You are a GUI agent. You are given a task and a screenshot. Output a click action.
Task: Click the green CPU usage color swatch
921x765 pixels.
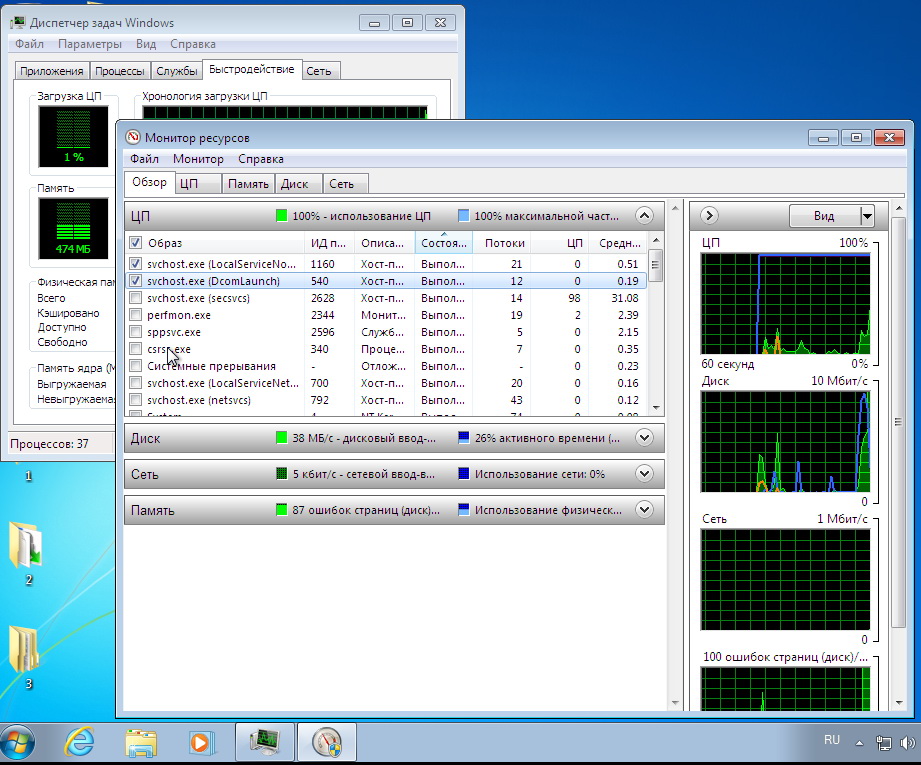282,215
